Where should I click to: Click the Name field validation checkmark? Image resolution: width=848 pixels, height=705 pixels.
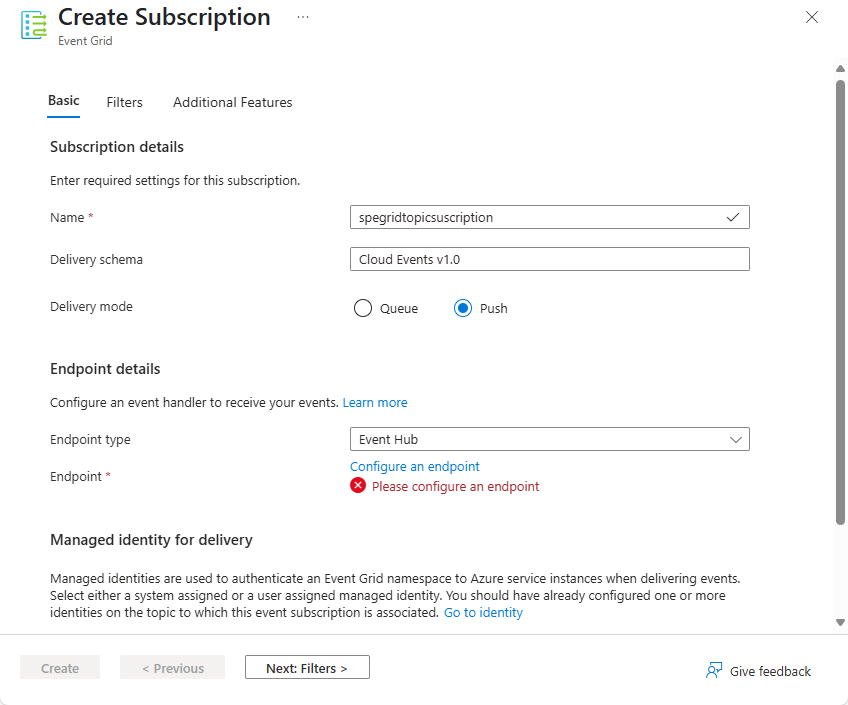(x=733, y=216)
